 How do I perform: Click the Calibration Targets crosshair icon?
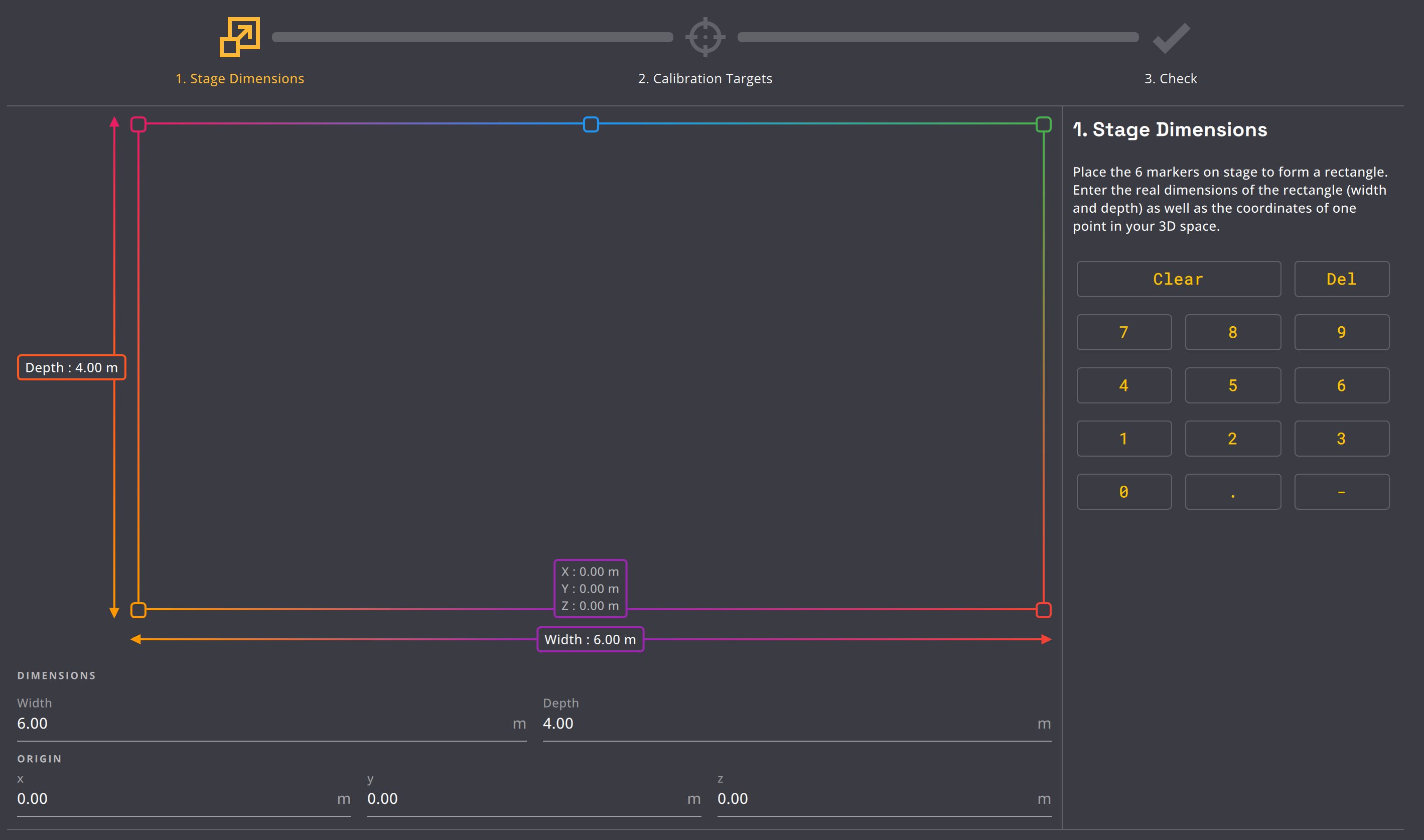pos(704,37)
